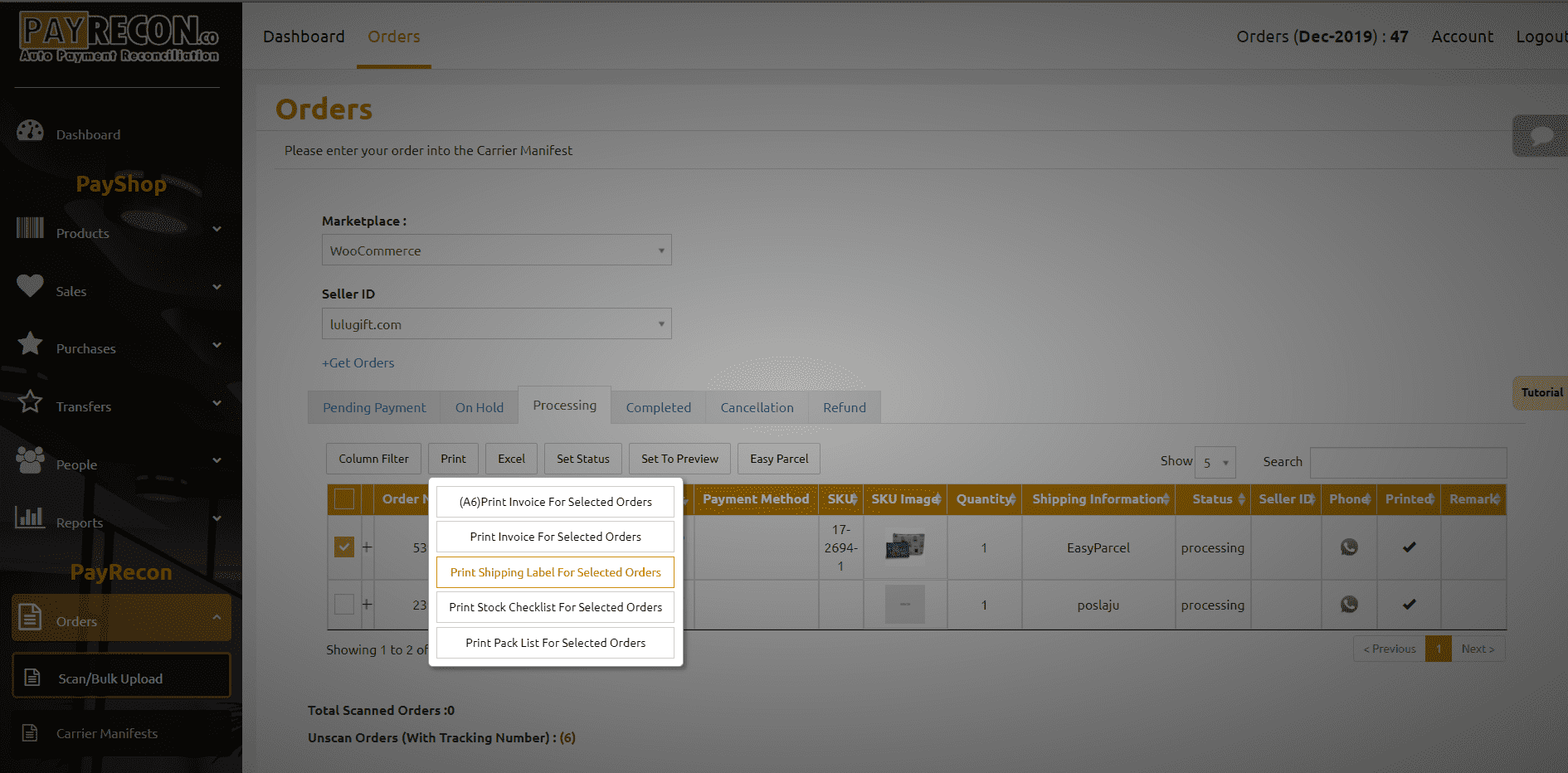
Task: Open the top Dashboard navigation tab
Action: coord(304,36)
